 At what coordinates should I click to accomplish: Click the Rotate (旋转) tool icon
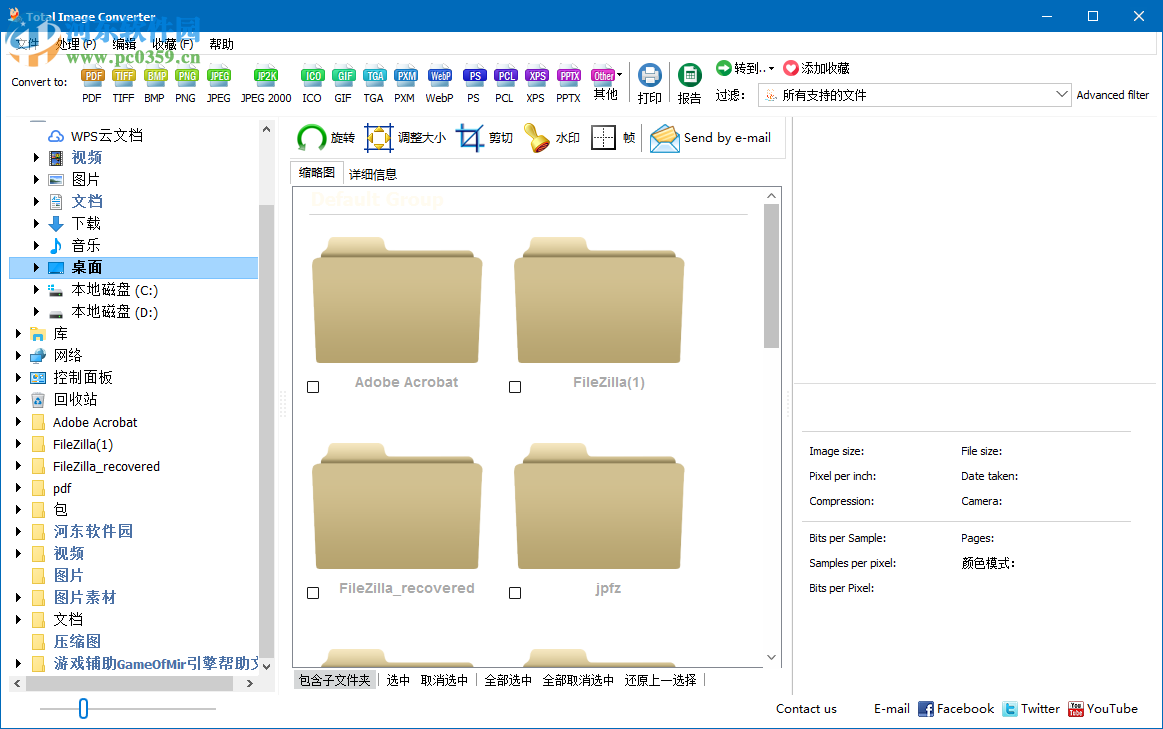(x=311, y=138)
